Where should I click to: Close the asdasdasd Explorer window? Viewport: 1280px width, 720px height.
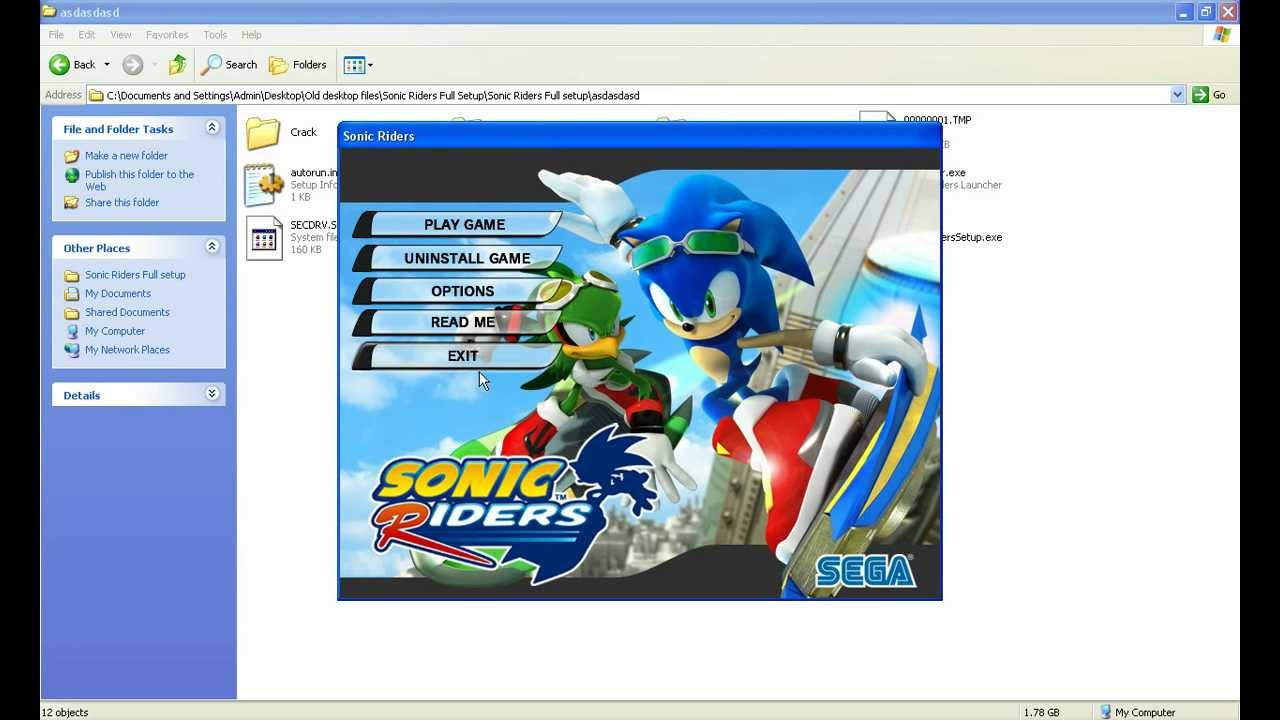pyautogui.click(x=1228, y=12)
